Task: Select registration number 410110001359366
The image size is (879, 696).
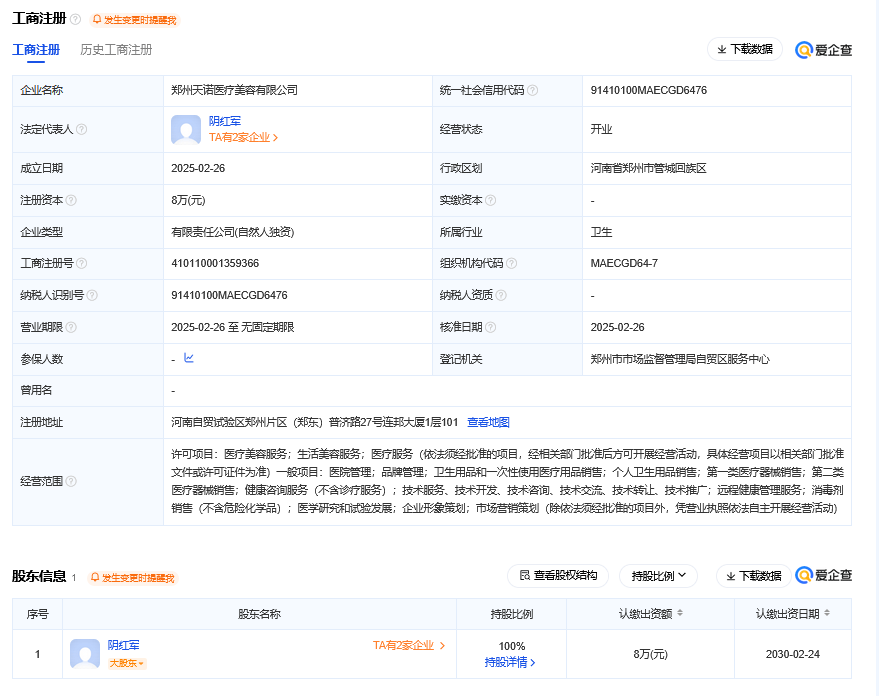Action: [215, 263]
